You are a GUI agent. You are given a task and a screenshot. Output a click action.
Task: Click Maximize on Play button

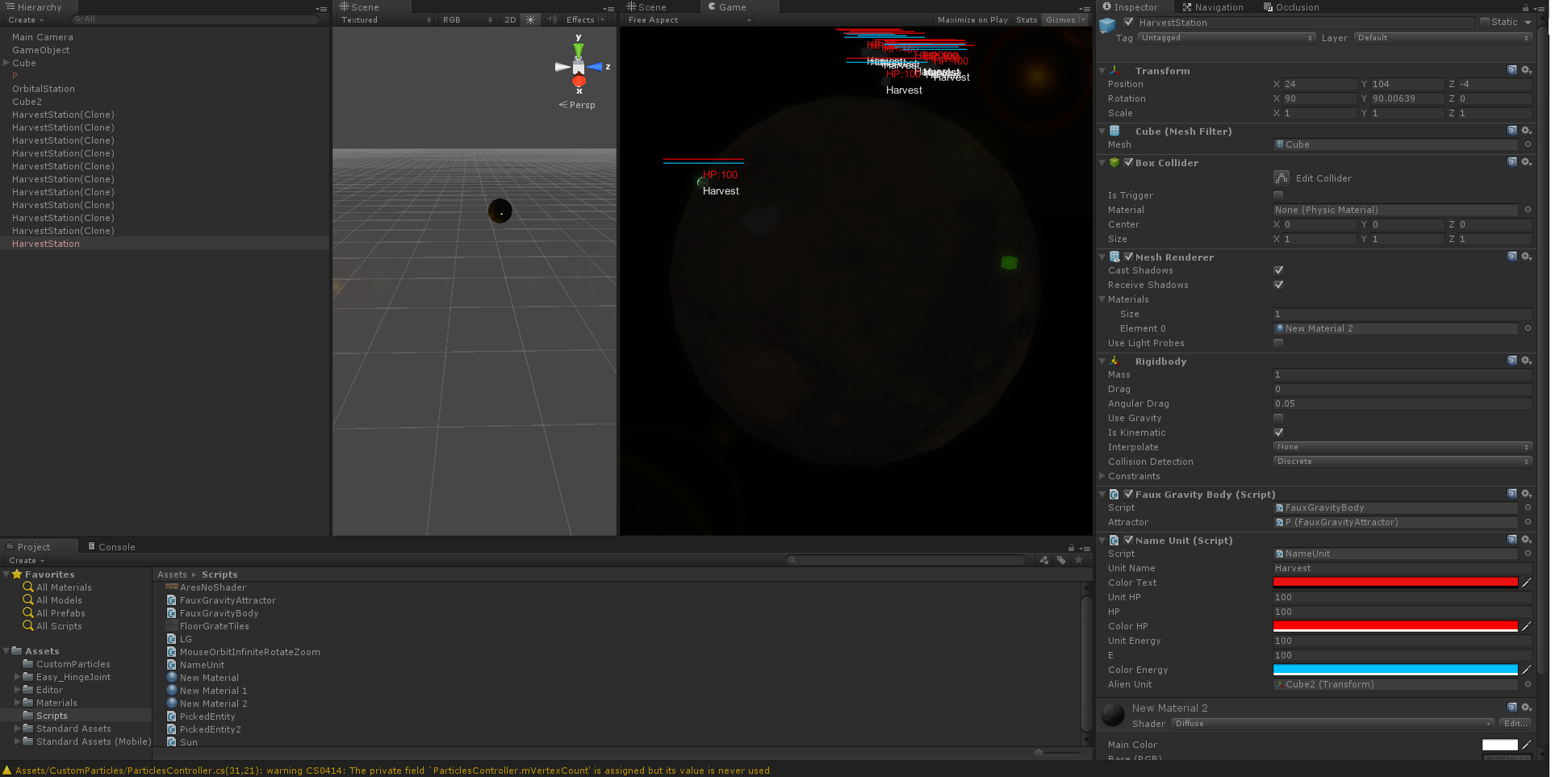point(972,20)
